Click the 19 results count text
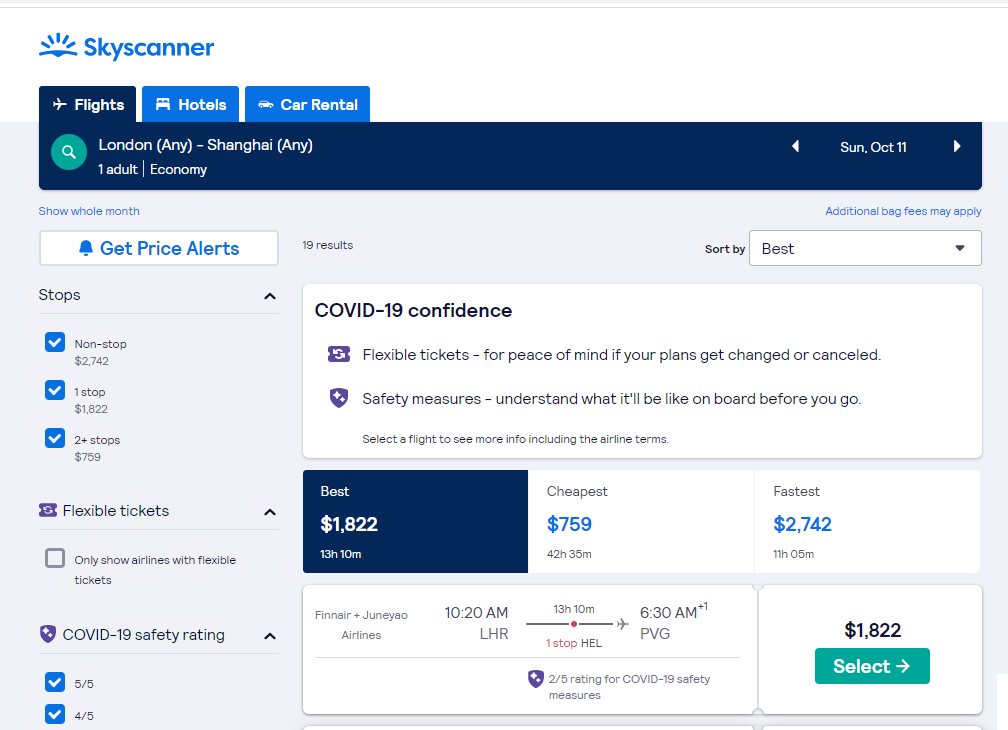Image resolution: width=1008 pixels, height=730 pixels. coord(327,245)
